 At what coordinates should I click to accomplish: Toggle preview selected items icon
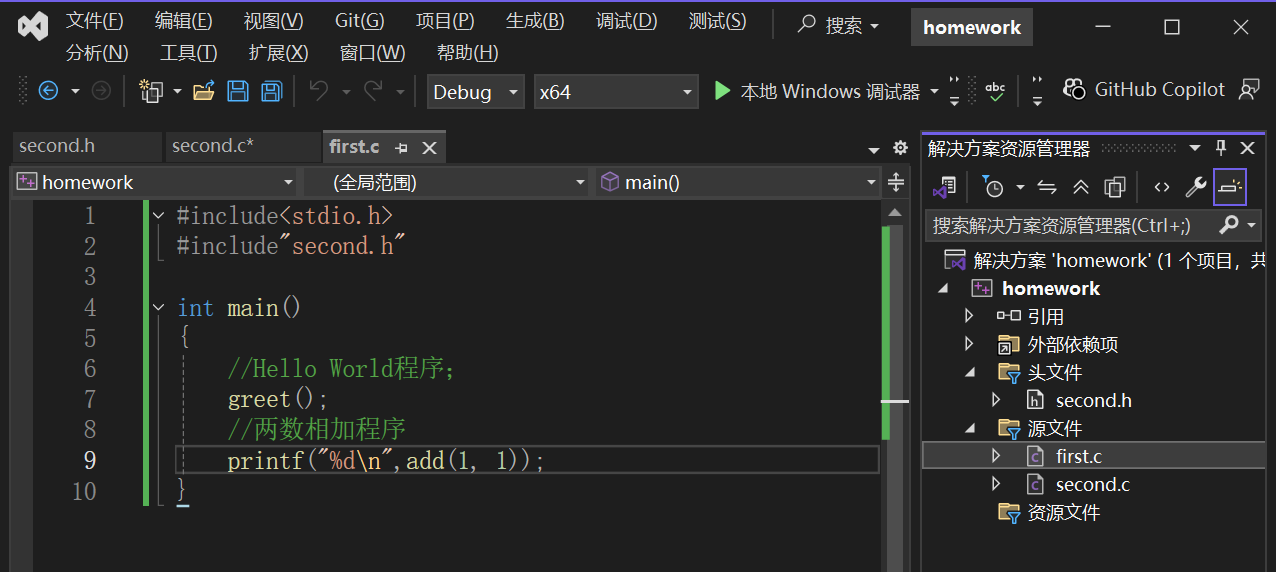1230,187
